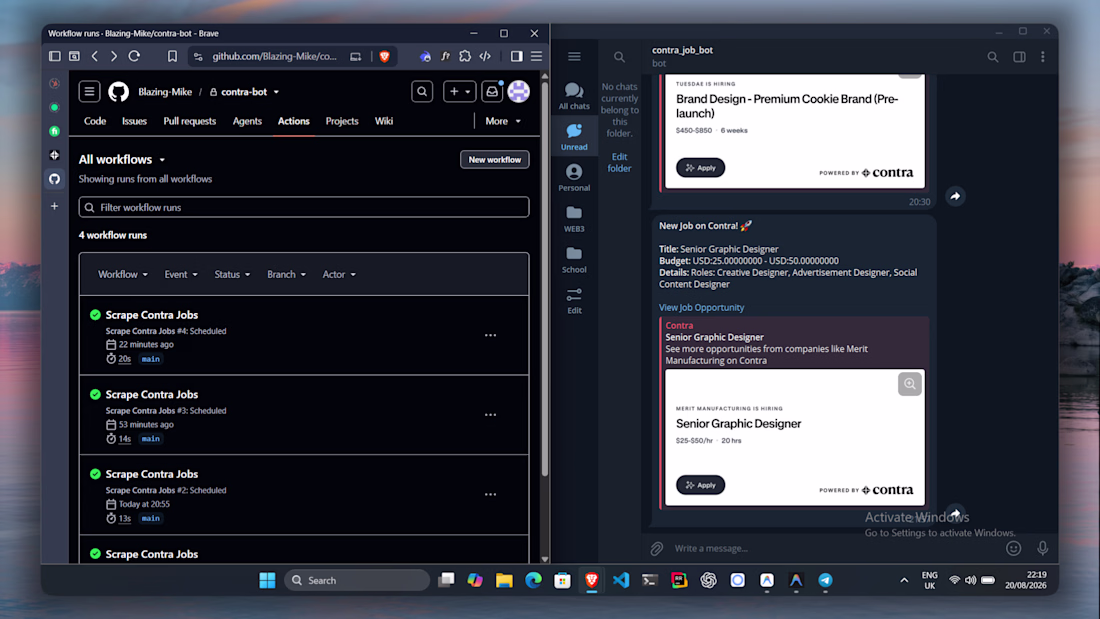The height and width of the screenshot is (619, 1100).
Task: Forward the Brand Design message
Action: [955, 197]
